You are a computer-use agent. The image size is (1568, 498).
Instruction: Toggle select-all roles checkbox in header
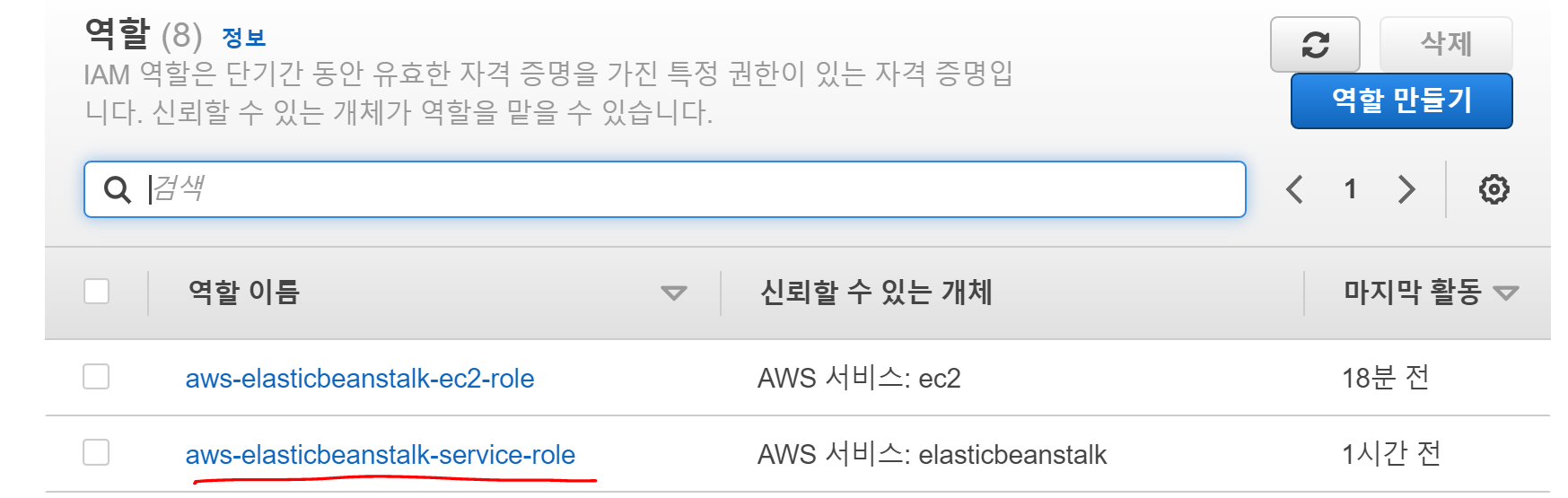point(96,292)
